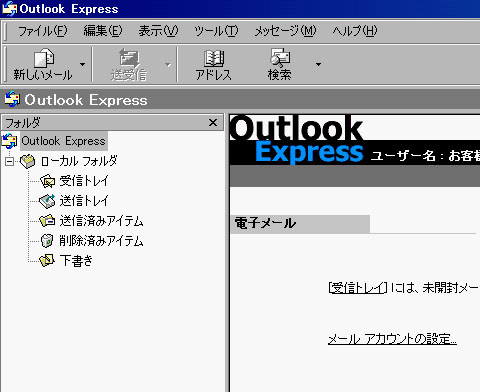This screenshot has height=392, width=480.
Task: Select 送信トレイ in the folder tree
Action: coord(84,201)
